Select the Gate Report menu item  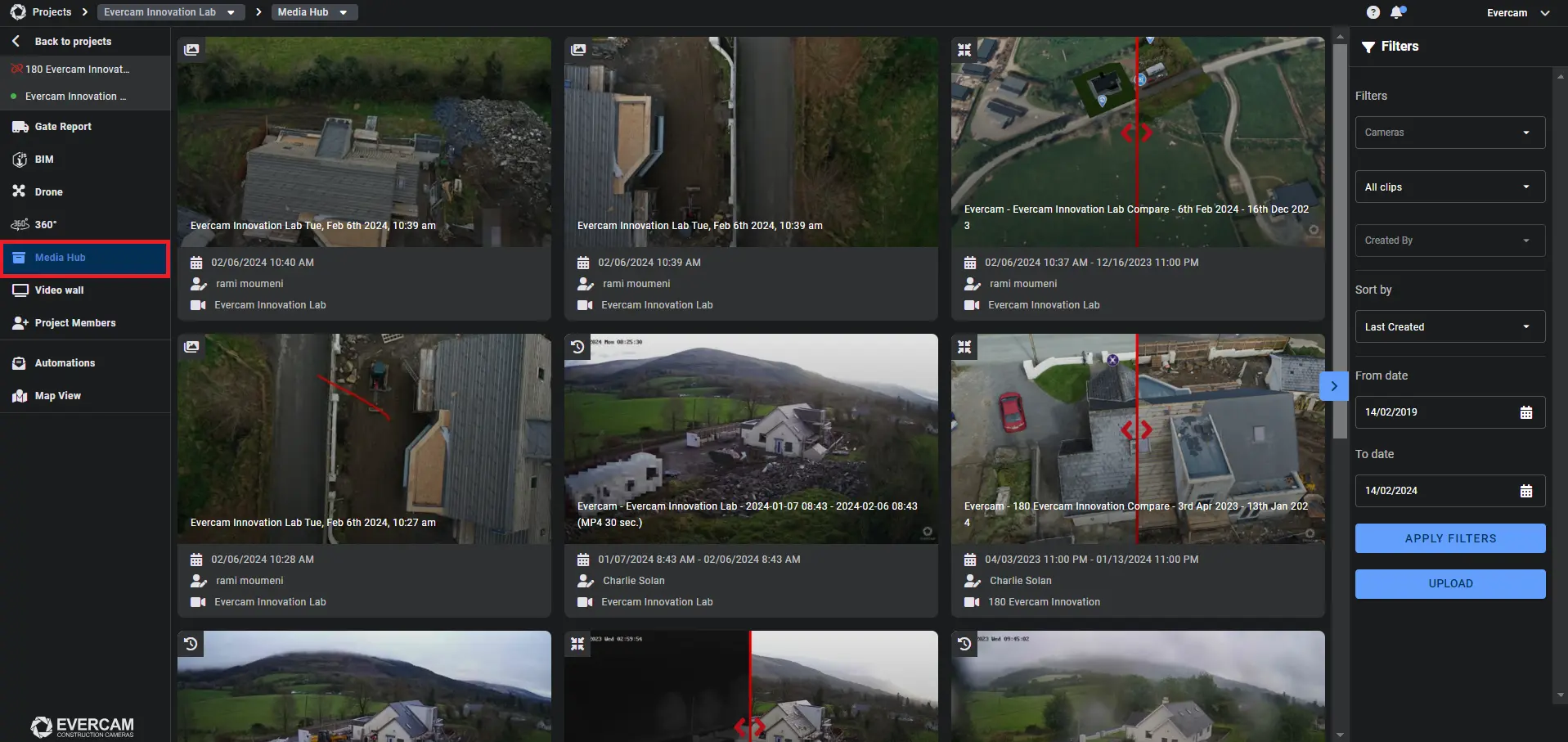pos(85,127)
